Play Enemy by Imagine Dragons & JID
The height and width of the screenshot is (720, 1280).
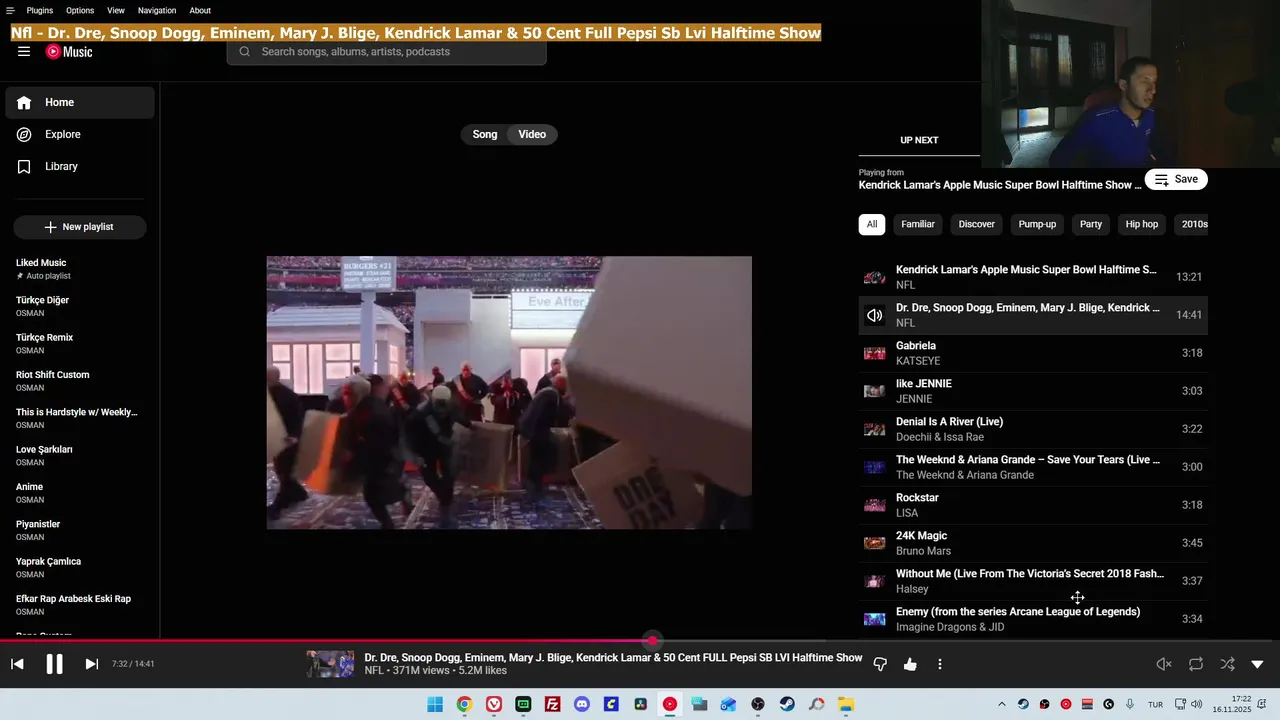pos(1033,619)
